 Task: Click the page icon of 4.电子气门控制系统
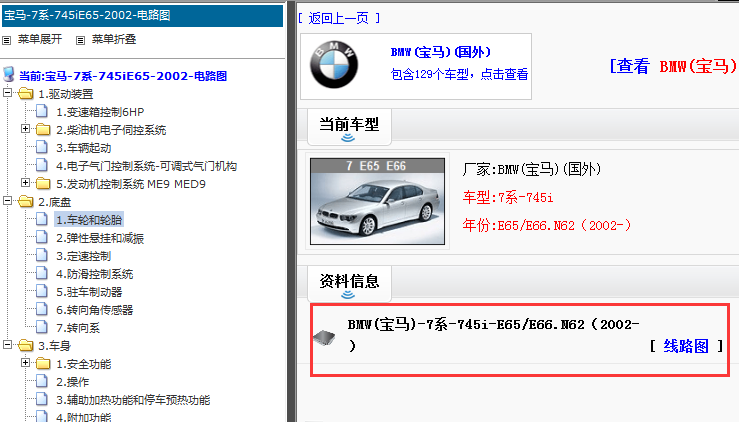[42, 165]
